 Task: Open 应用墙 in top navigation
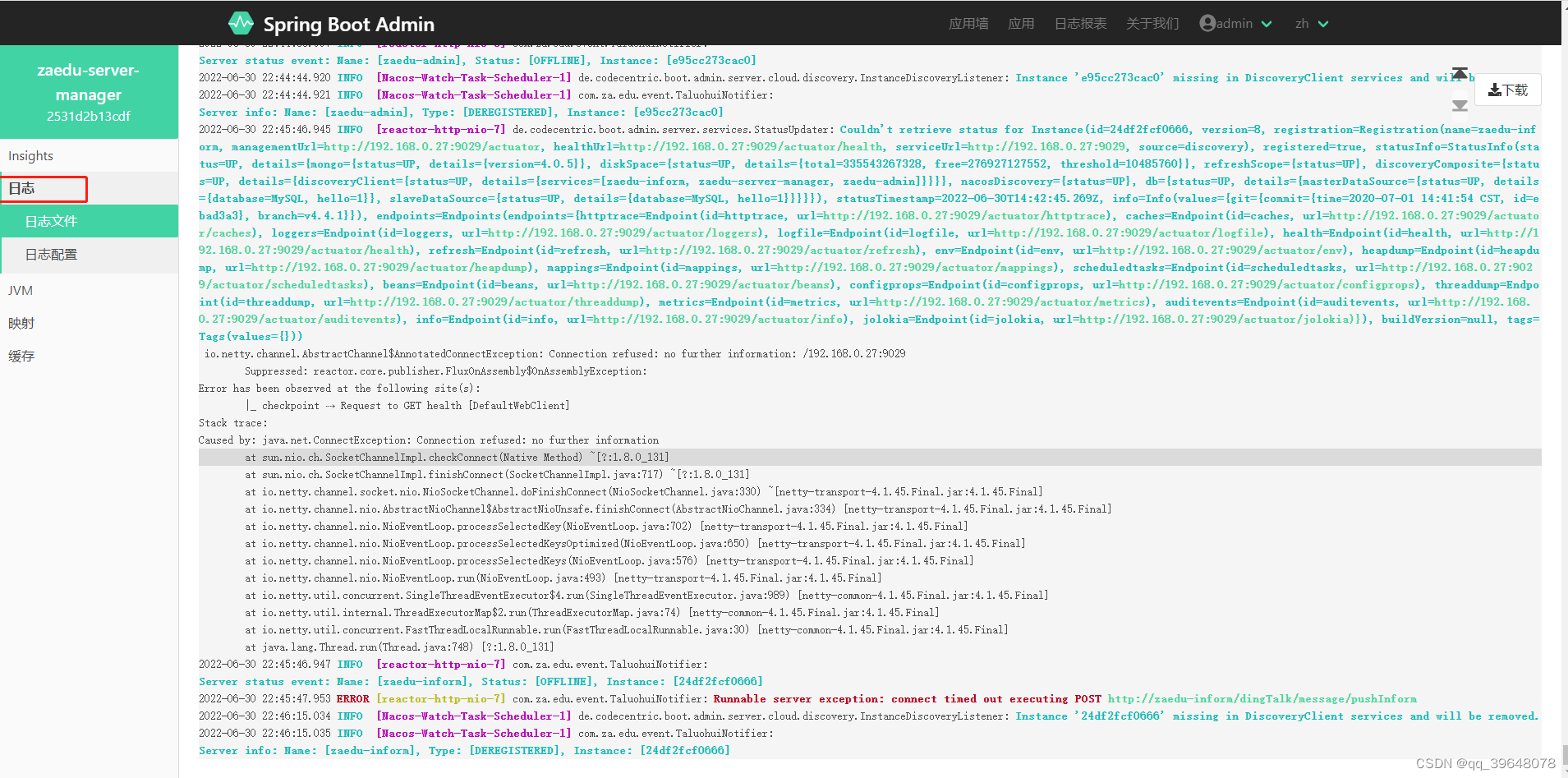968,24
